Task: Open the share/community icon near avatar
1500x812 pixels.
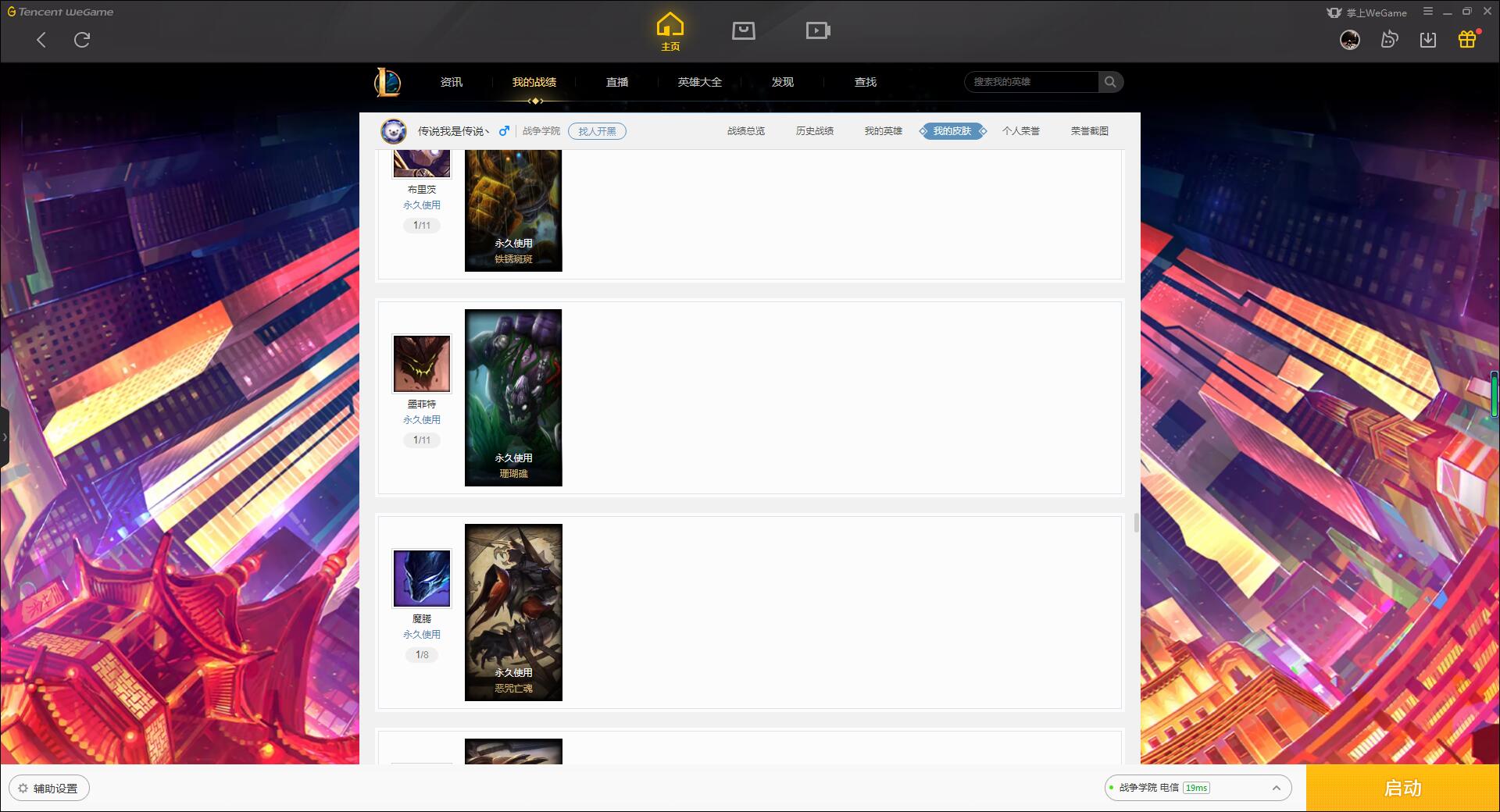Action: tap(1389, 40)
